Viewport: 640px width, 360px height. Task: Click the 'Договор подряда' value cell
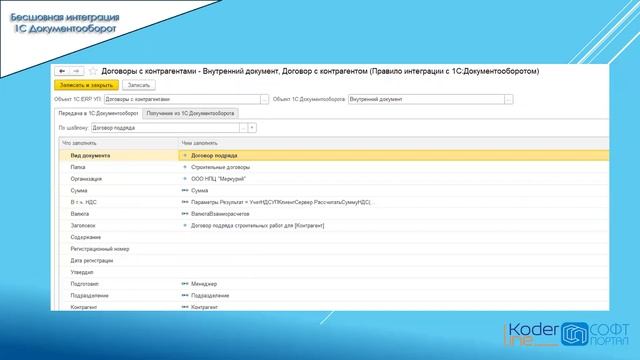(x=393, y=156)
